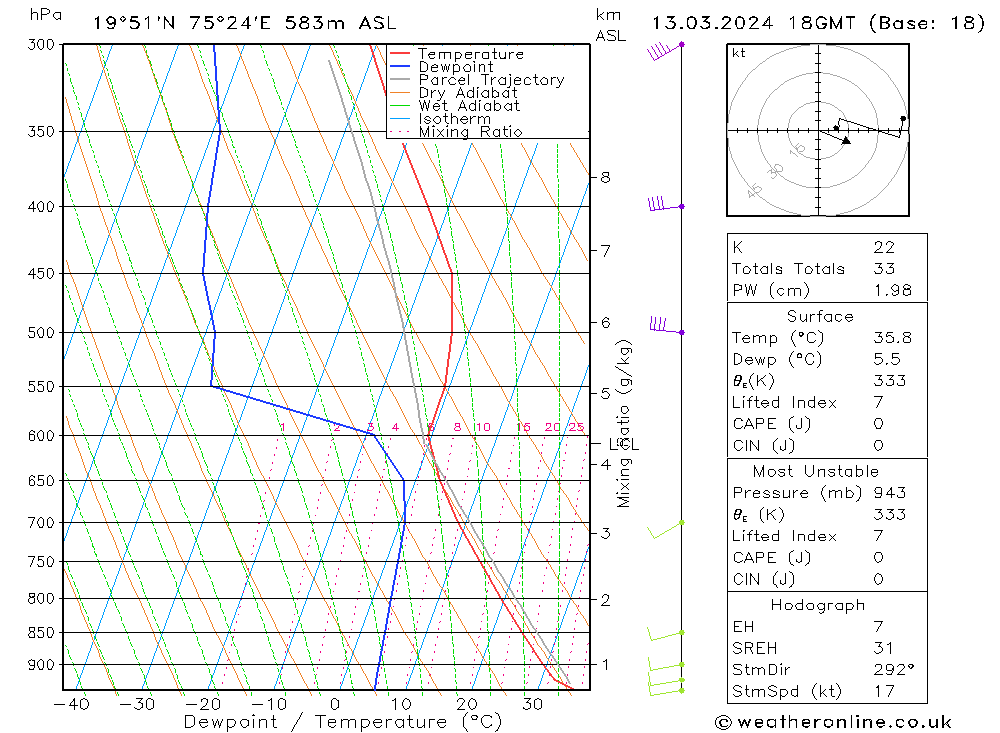
Task: Click the weatheronline.co.uk copyright text
Action: pyautogui.click(x=834, y=722)
